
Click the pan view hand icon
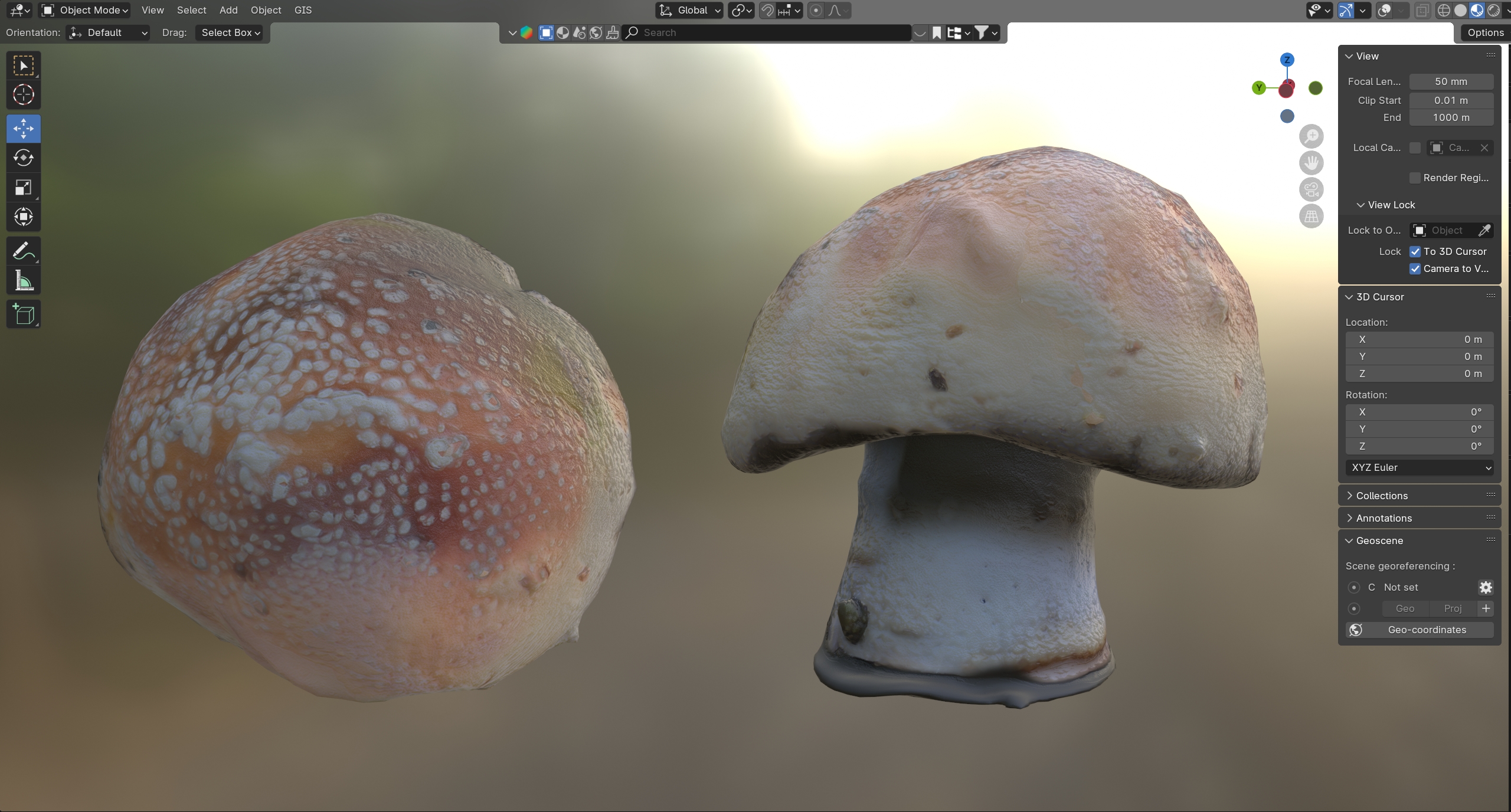tap(1311, 163)
